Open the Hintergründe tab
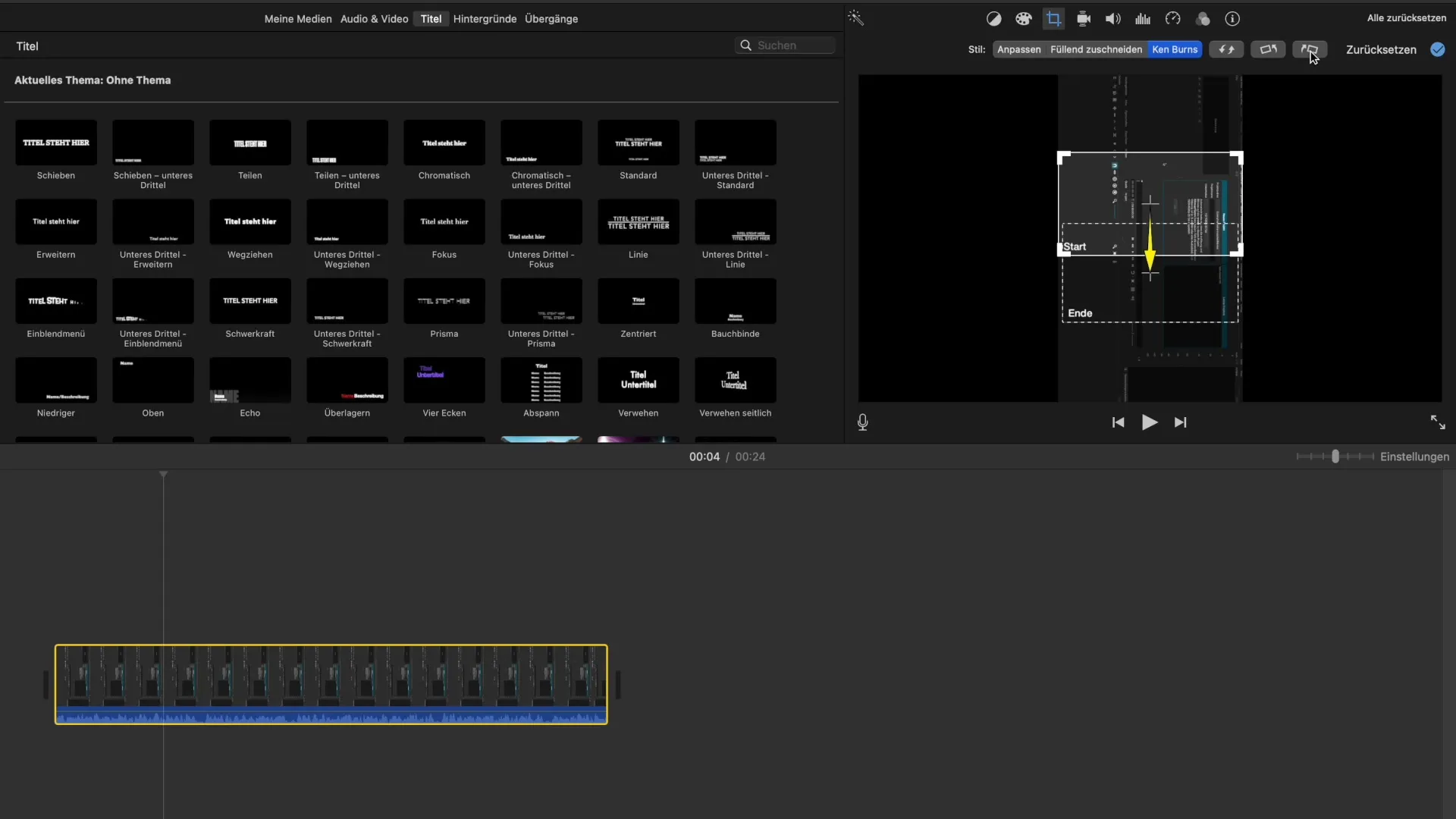Viewport: 1456px width, 819px height. 485,19
